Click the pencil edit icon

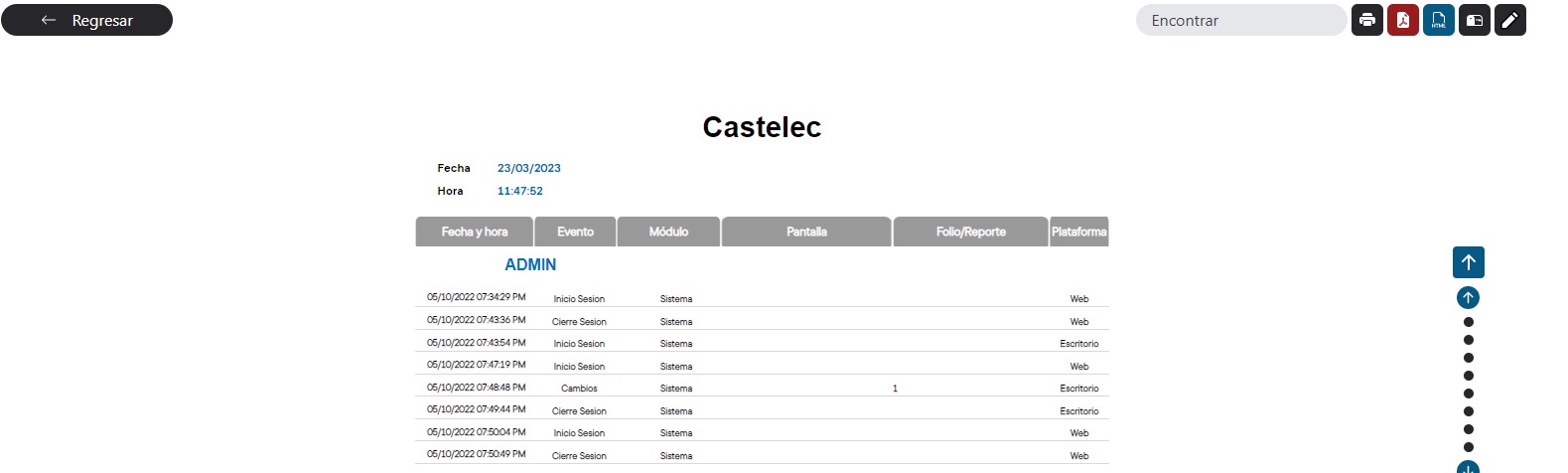tap(1510, 20)
